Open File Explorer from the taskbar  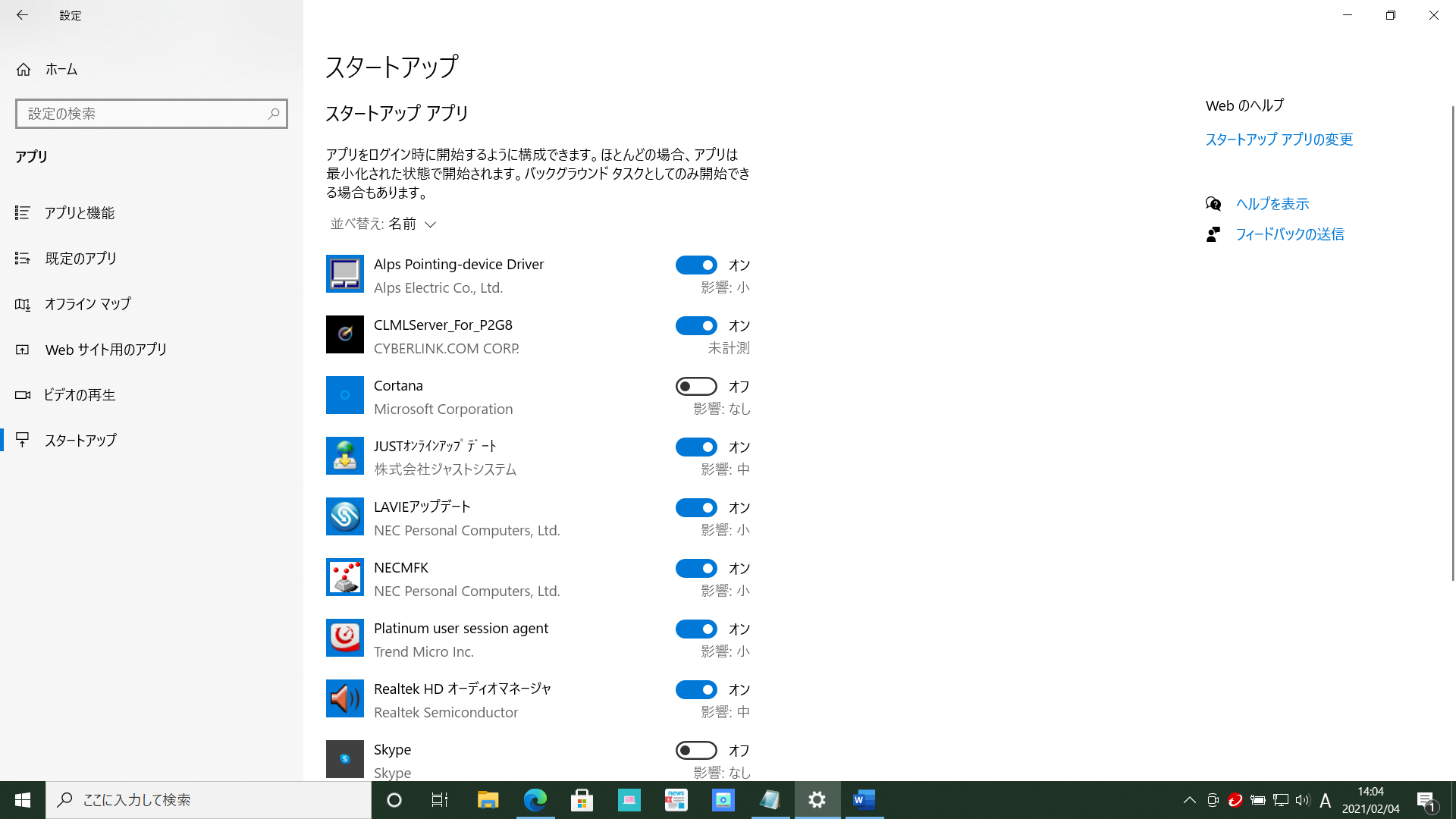coord(488,800)
